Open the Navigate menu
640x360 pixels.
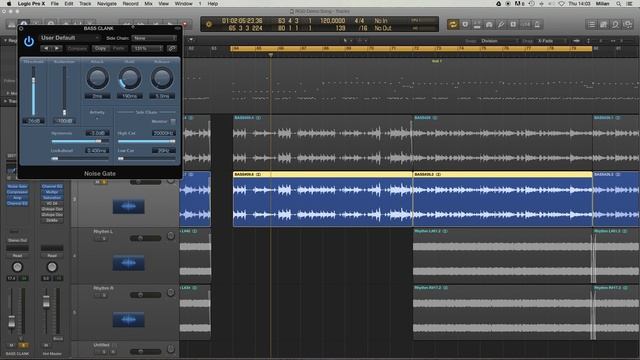(107, 4)
